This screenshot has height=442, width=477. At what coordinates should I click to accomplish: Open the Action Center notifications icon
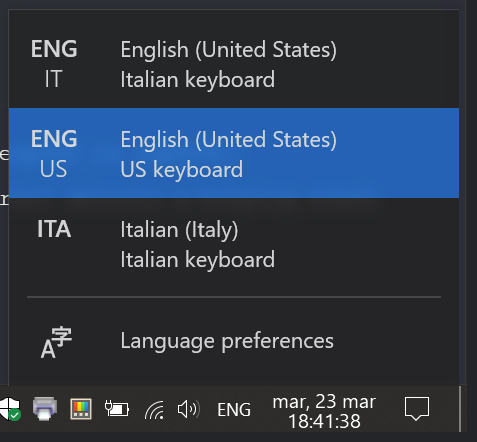(x=417, y=409)
